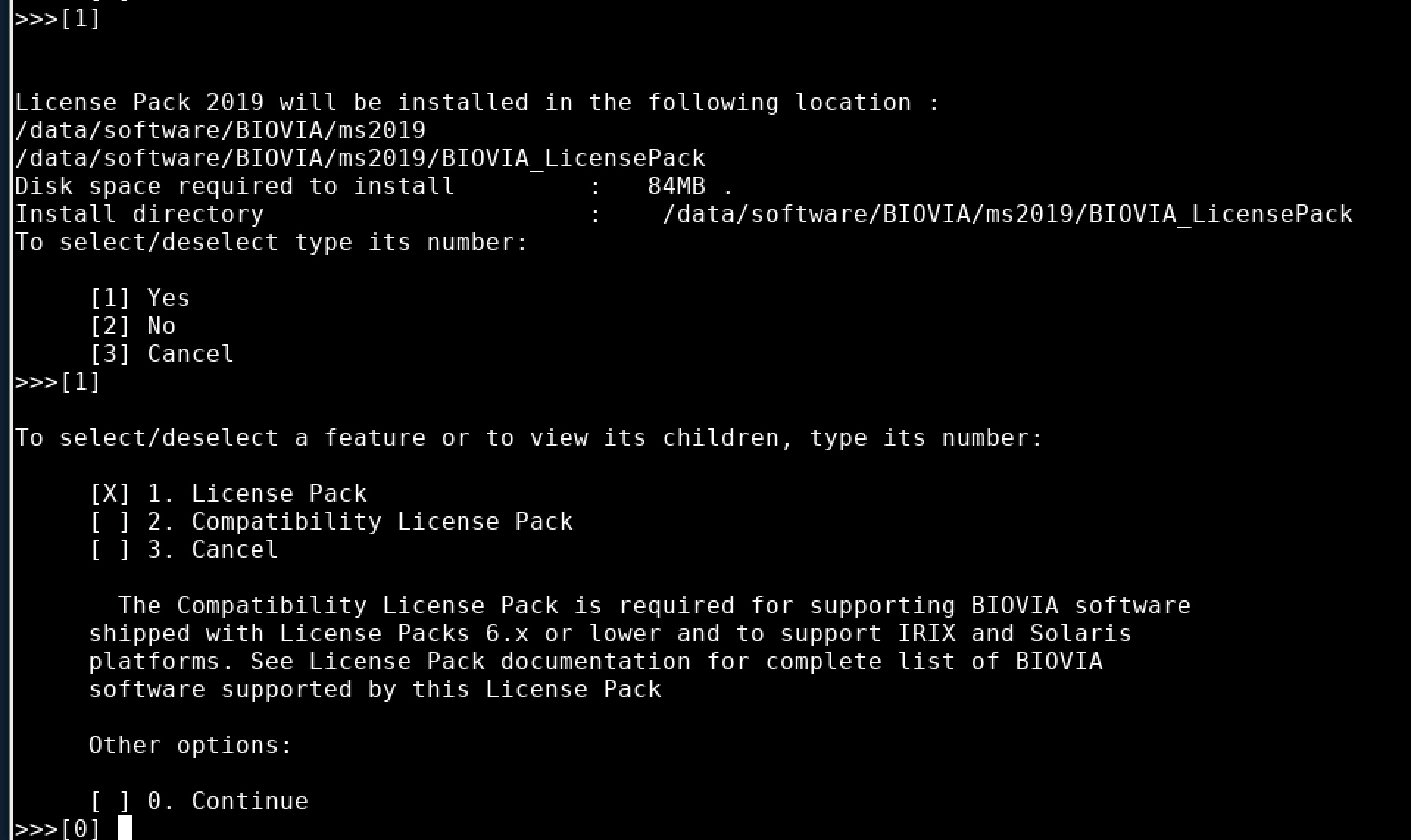Click the block cursor at the prompt
Viewport: 1411px width, 840px height.
pyautogui.click(x=125, y=828)
